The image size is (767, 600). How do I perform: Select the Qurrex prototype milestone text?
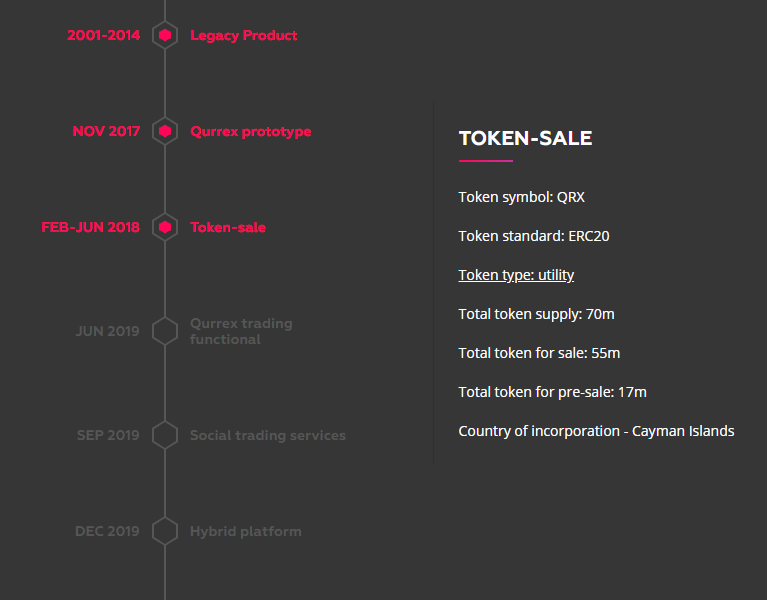(250, 132)
